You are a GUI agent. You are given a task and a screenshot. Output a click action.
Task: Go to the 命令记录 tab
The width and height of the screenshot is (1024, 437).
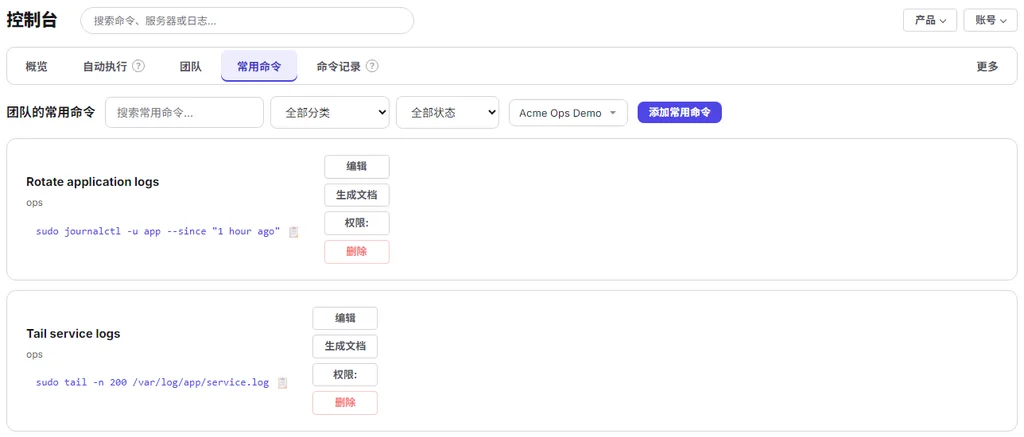point(338,66)
